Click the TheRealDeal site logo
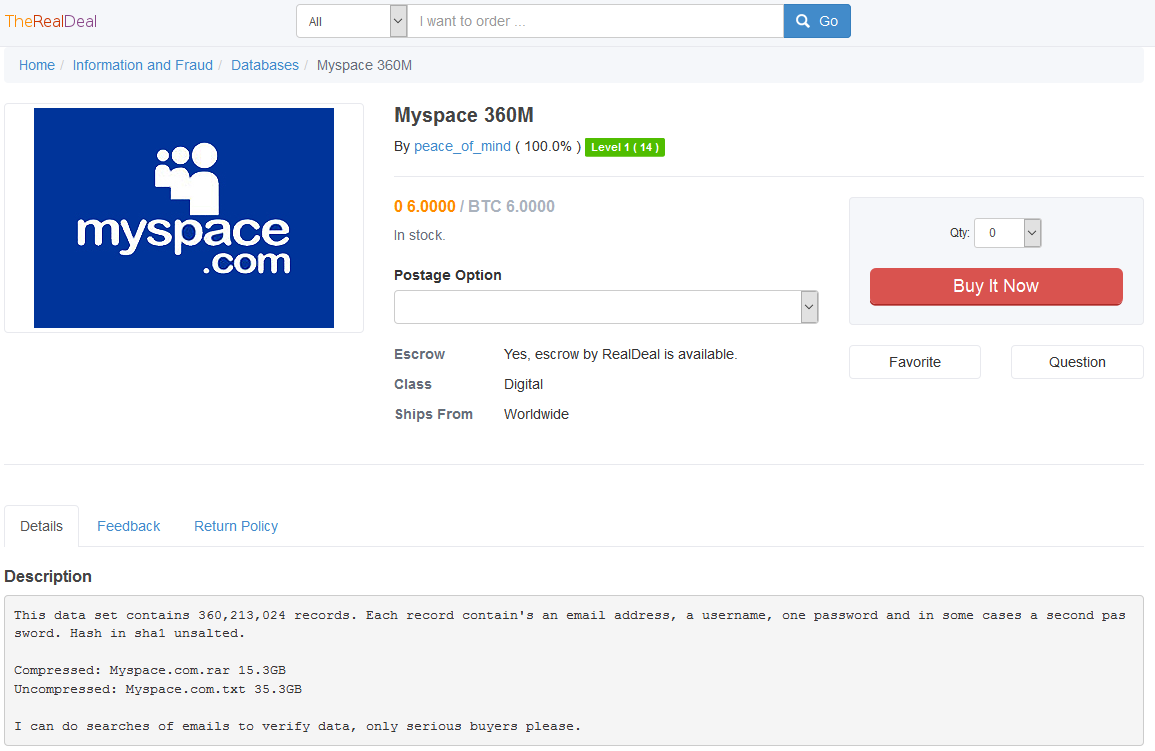 point(51,21)
